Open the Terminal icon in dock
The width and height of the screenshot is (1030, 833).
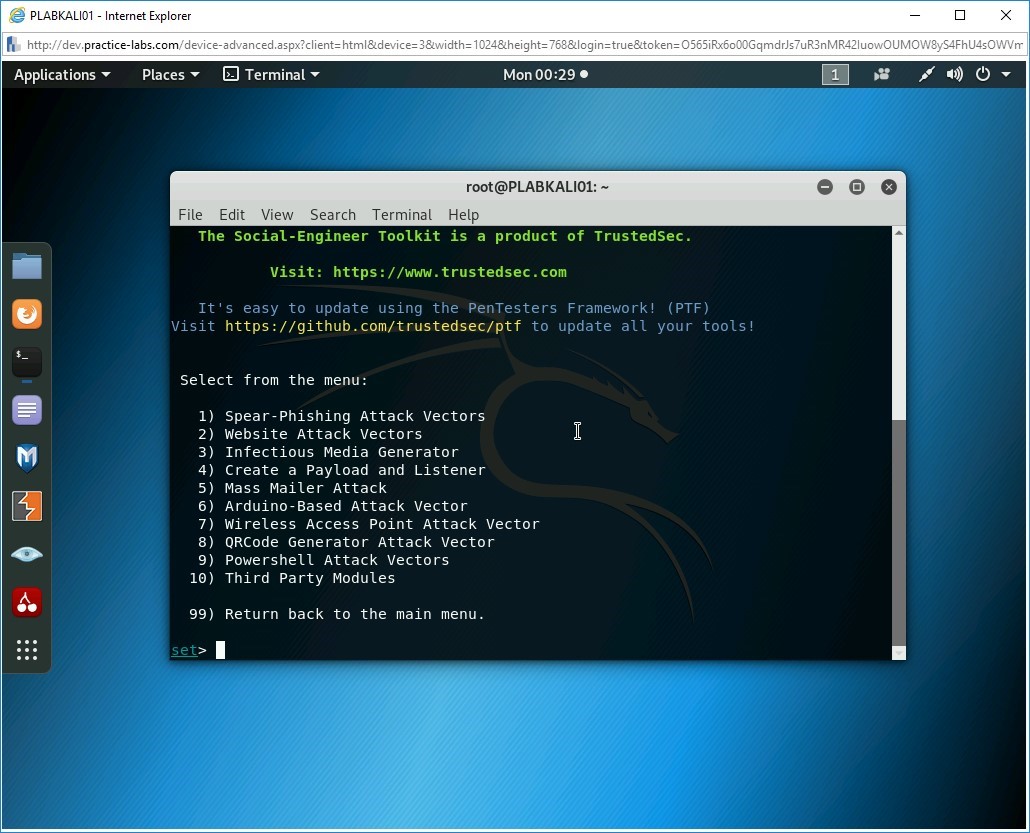click(27, 362)
